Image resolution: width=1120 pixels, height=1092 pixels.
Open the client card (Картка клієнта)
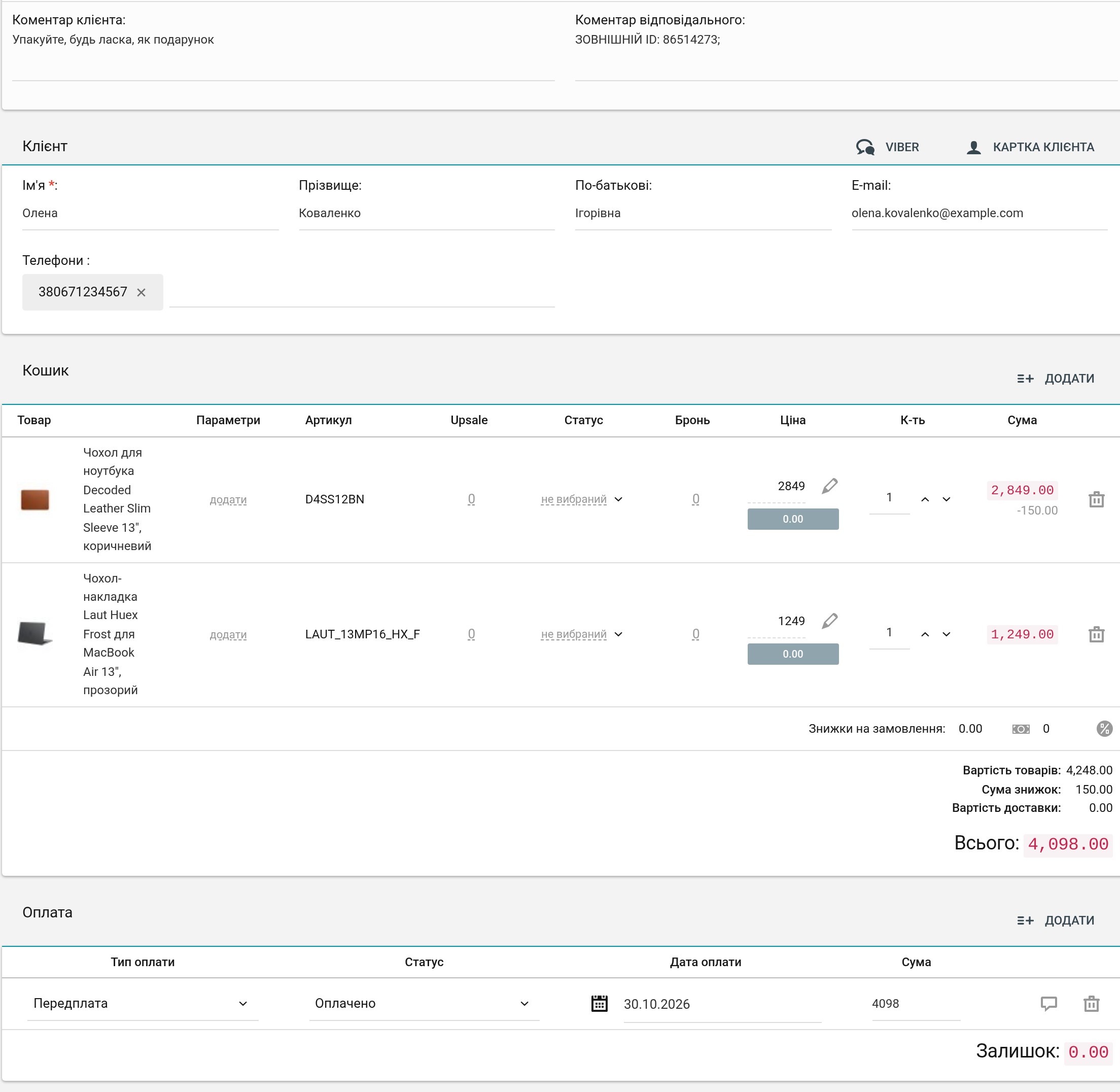(1031, 147)
